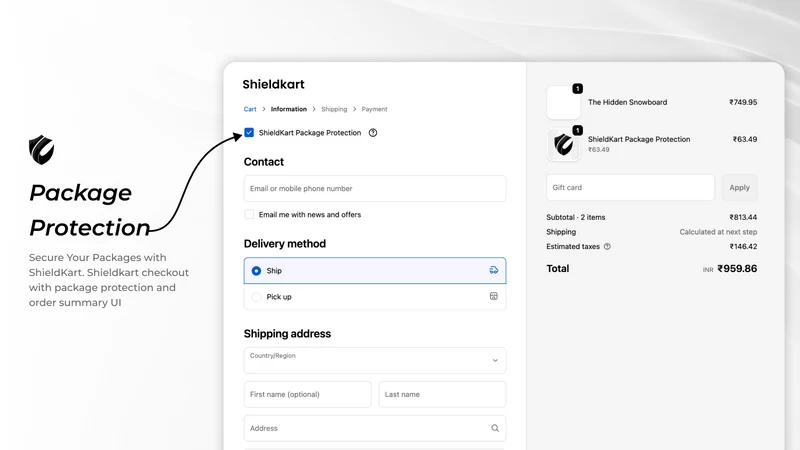800x450 pixels.
Task: Click ShieldKart Package Protection product thumbnail
Action: (x=563, y=144)
